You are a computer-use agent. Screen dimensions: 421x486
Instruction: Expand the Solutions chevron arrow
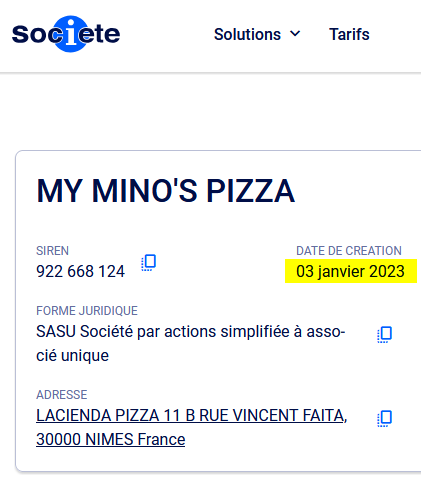[x=295, y=34]
